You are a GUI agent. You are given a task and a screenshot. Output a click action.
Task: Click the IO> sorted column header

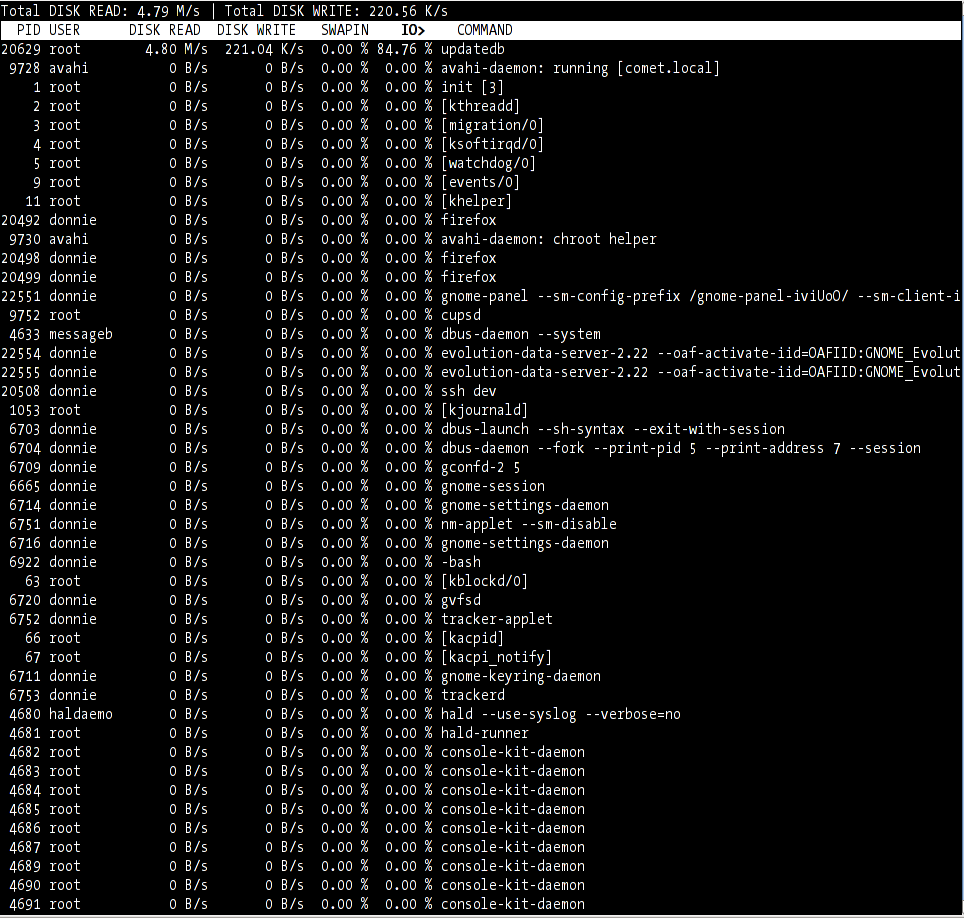(x=413, y=30)
